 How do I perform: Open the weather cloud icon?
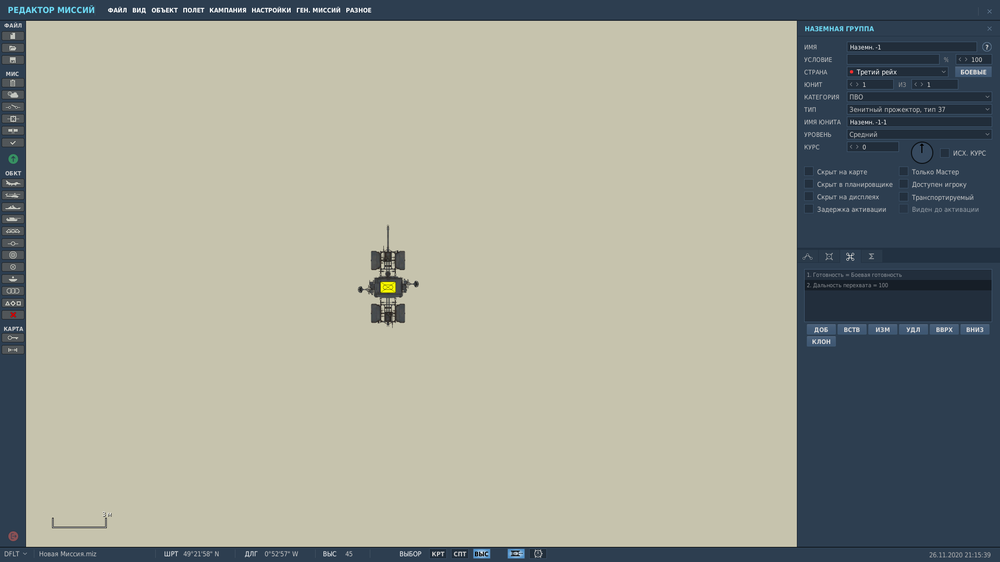pos(12,95)
